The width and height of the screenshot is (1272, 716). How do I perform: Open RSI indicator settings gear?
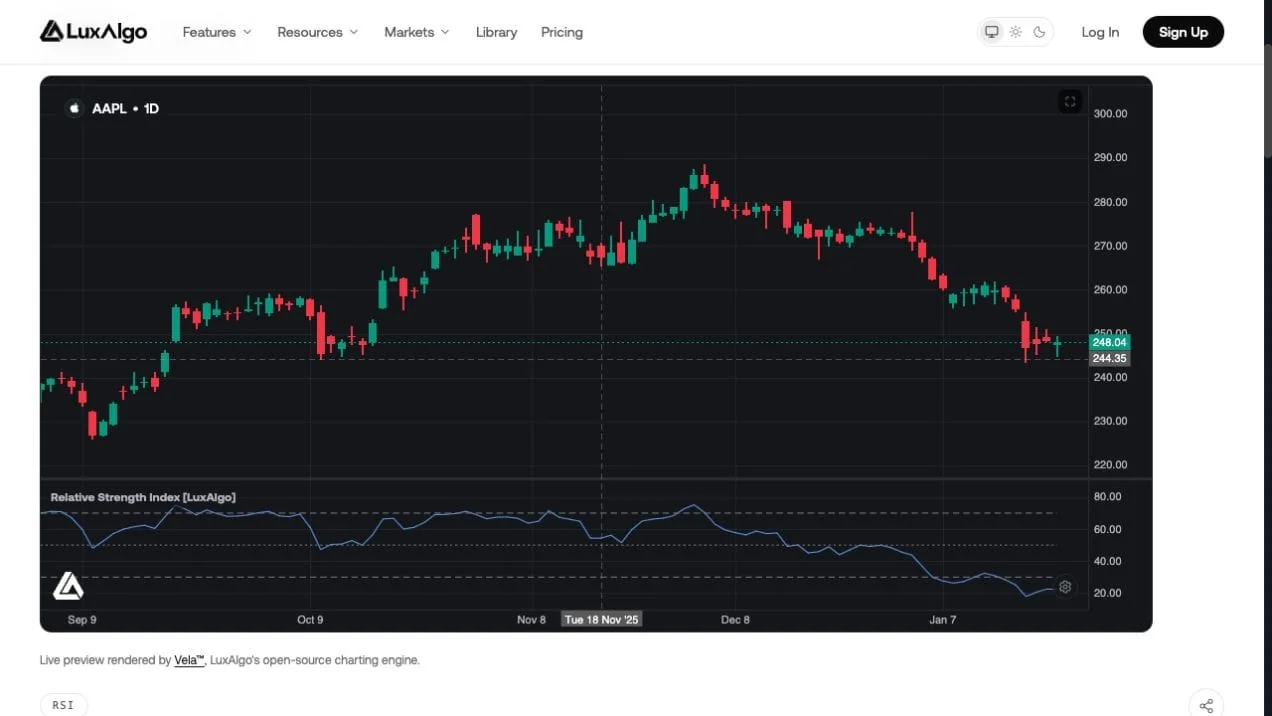[1065, 587]
